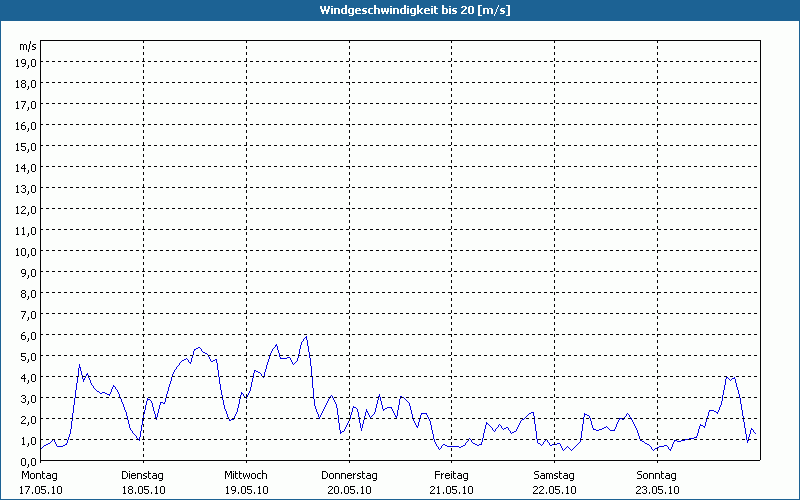Viewport: 800px width, 500px height.
Task: Click the 17,0 y-axis label
Action: (x=26, y=105)
